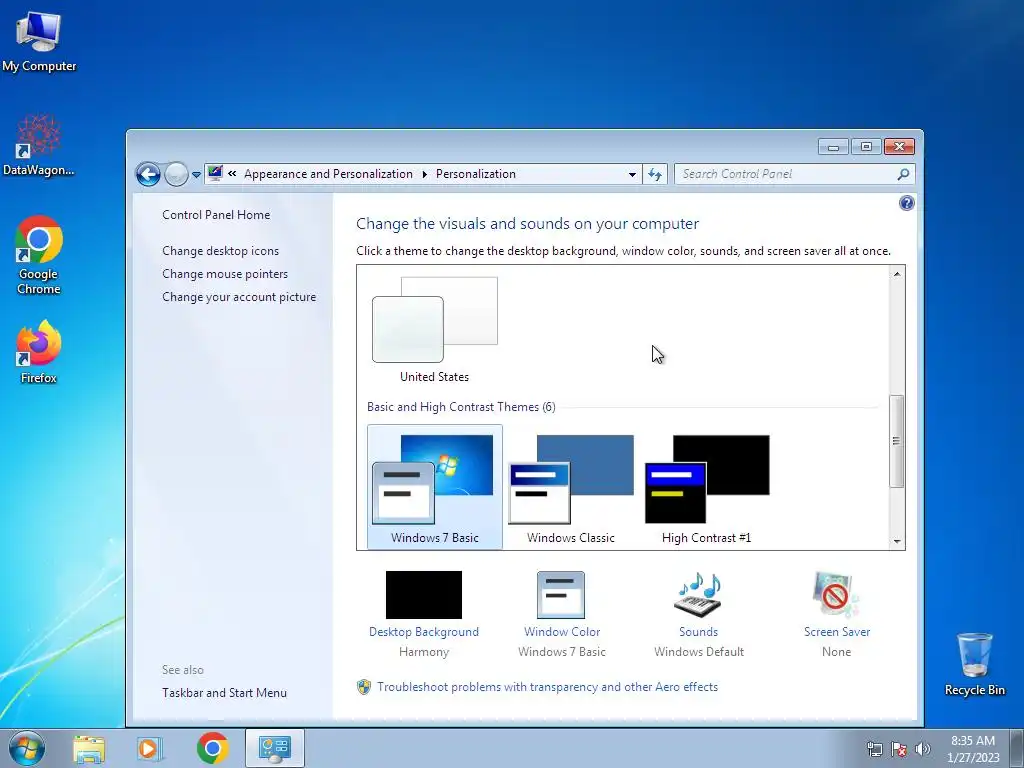Open Windows Explorer from the taskbar
Screen dimensions: 1024x768
[89, 748]
